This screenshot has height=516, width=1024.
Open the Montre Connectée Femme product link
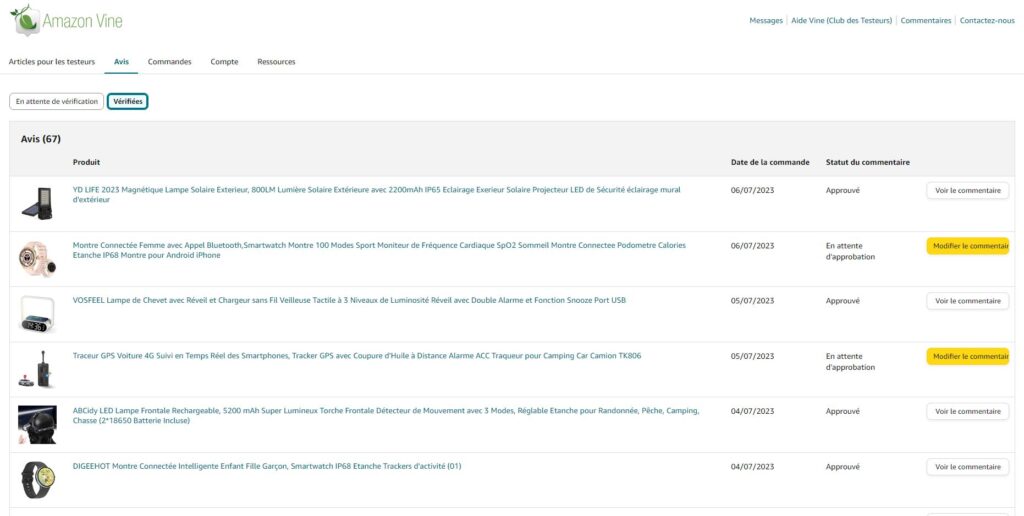(379, 250)
